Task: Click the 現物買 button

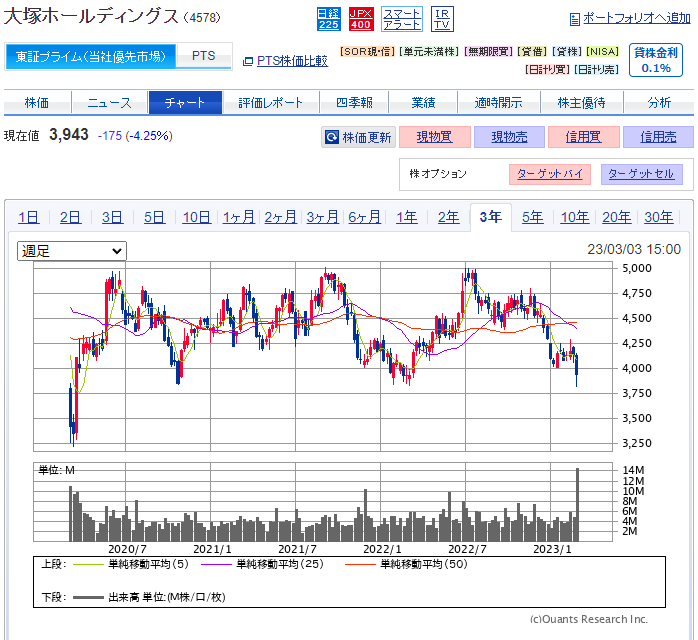Action: click(x=435, y=137)
